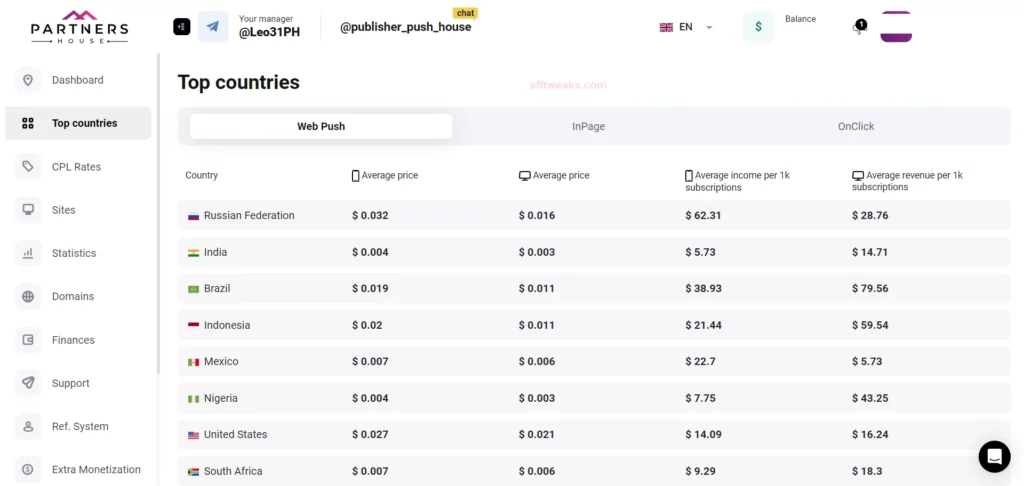Open the dollar Balance icon
This screenshot has width=1024, height=486.
tap(759, 27)
